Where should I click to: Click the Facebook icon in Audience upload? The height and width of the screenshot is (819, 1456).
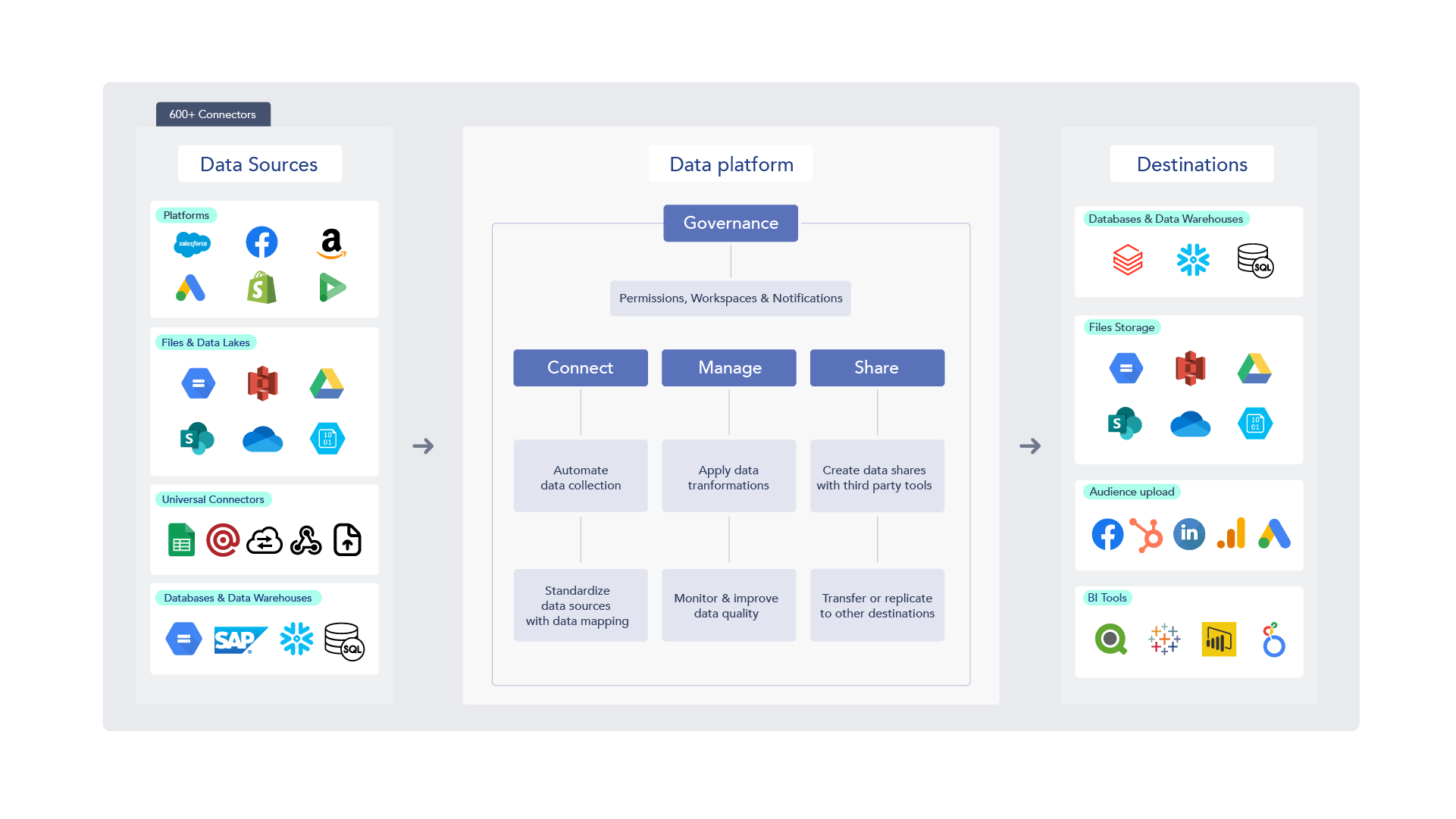(x=1107, y=534)
